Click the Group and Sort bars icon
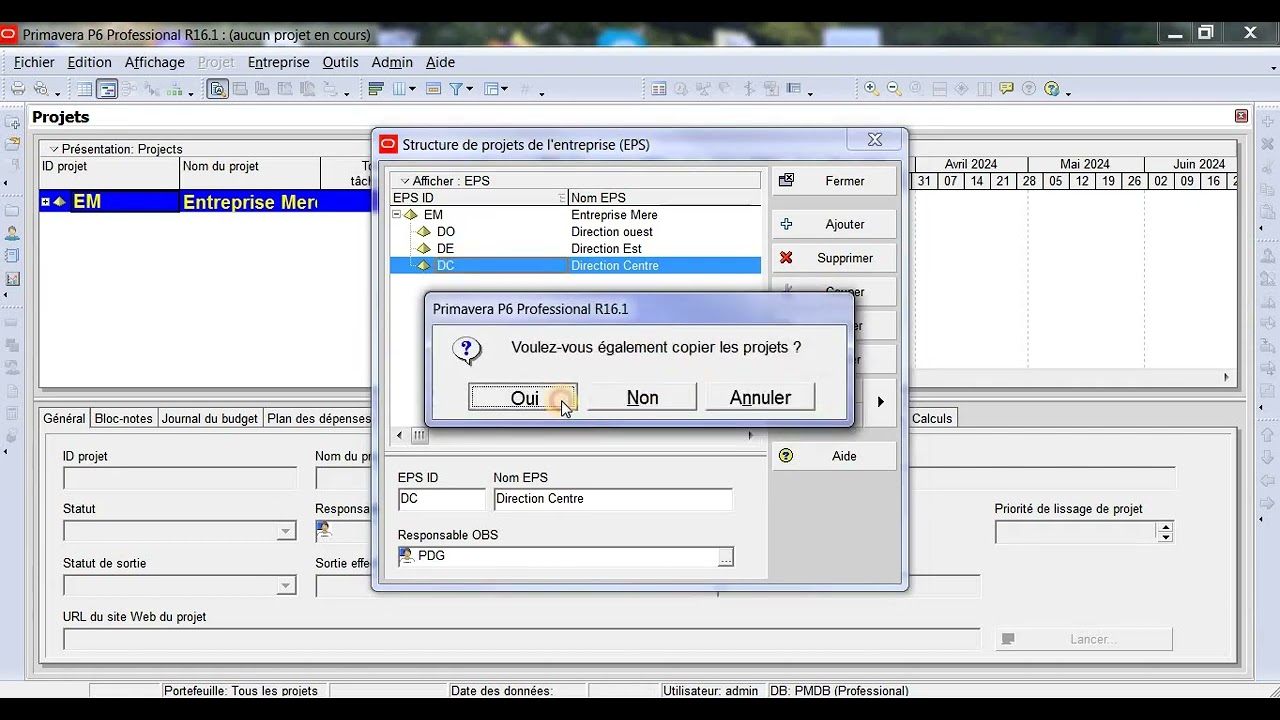 (x=377, y=89)
